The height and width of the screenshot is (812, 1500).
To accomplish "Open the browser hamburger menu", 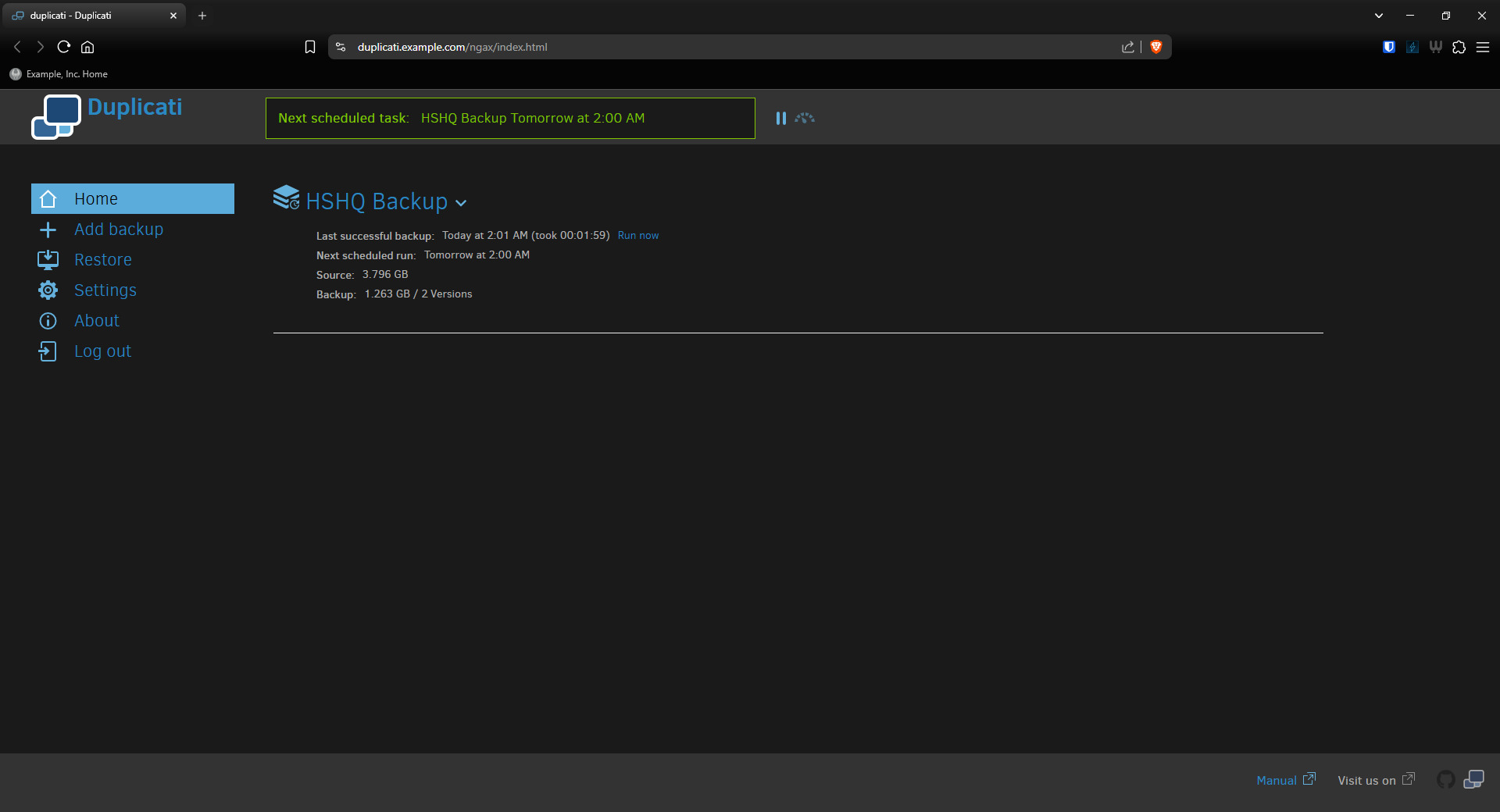I will (1483, 47).
